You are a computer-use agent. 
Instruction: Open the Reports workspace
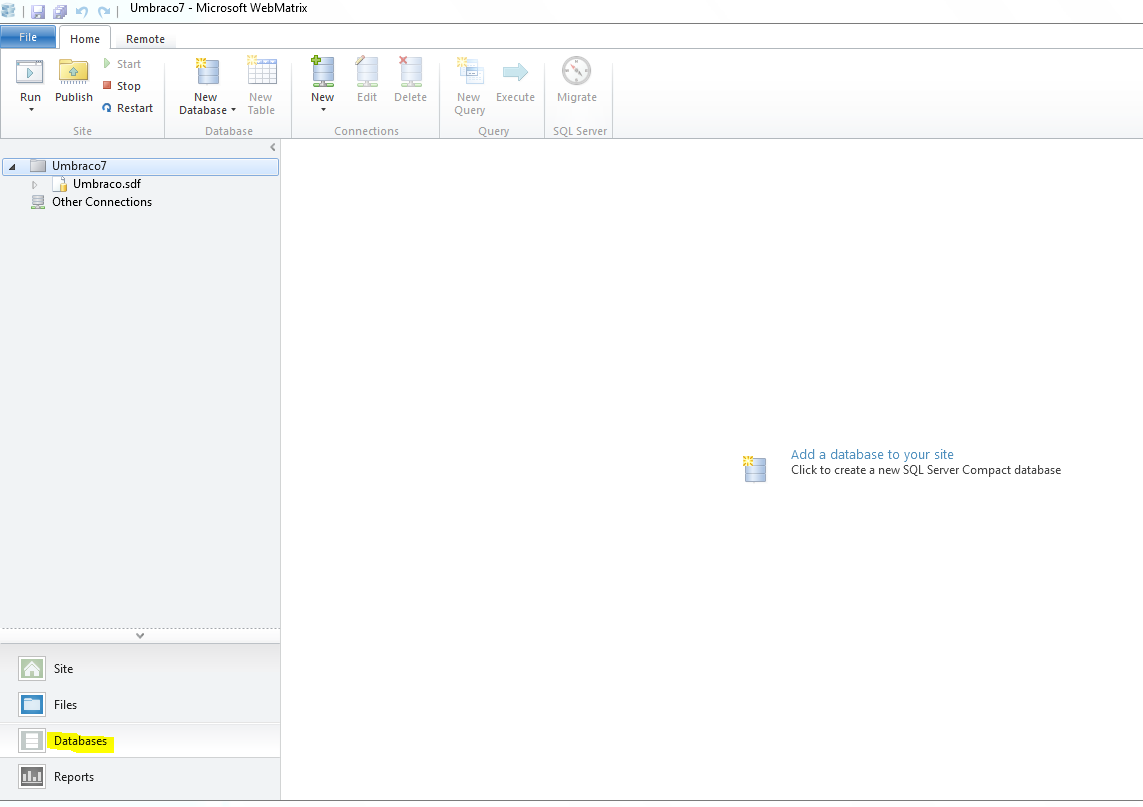[140, 777]
